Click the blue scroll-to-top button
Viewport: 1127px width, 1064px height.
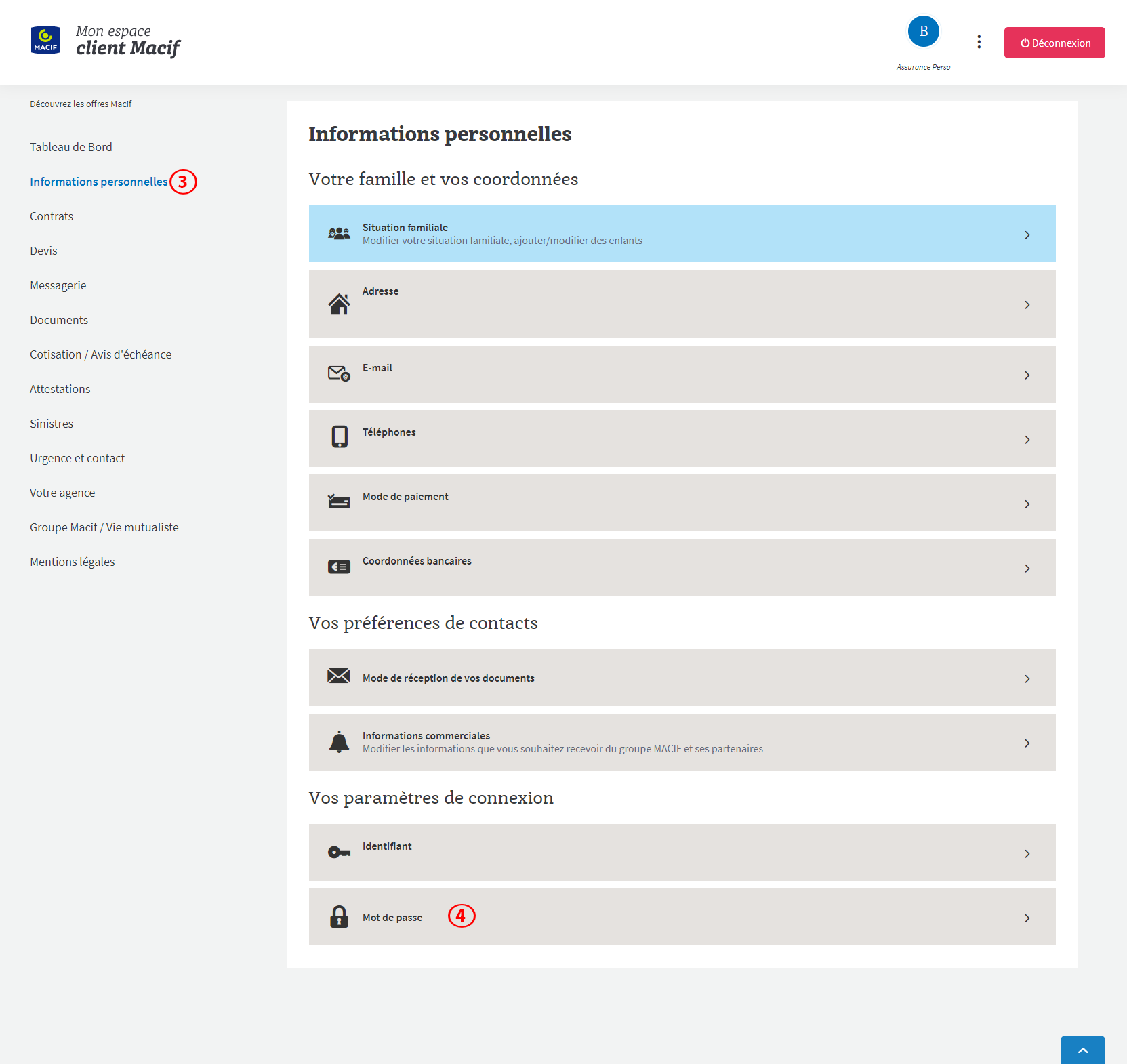[x=1082, y=1050]
